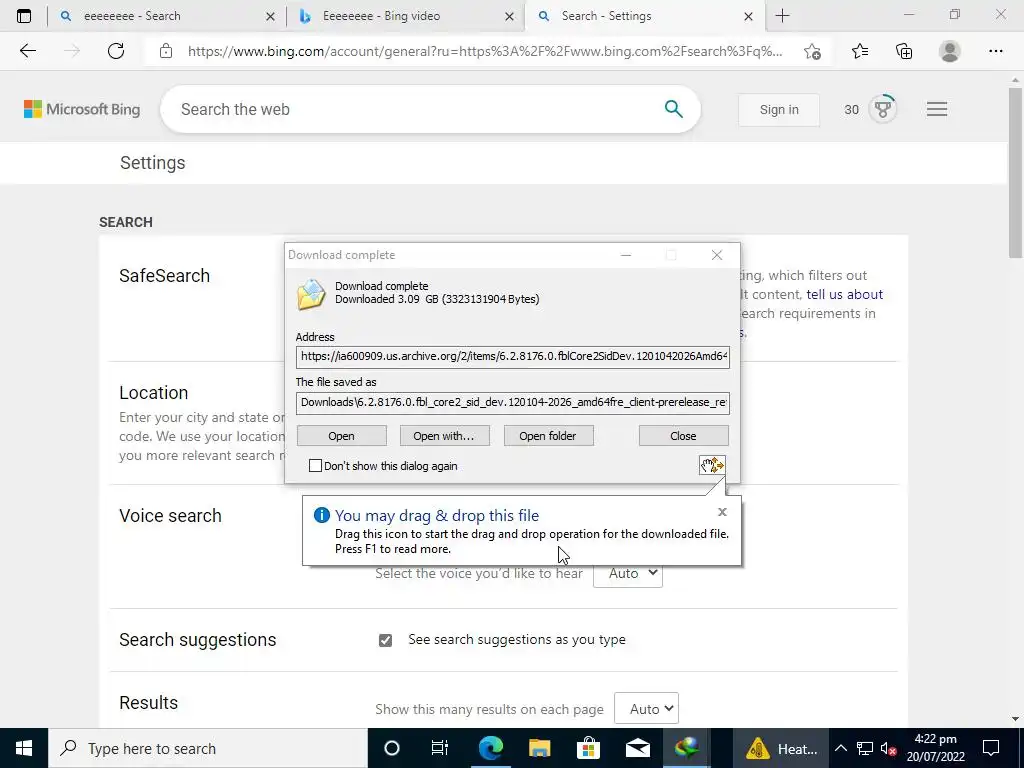Open Mail app from taskbar
The width and height of the screenshot is (1024, 768).
pos(638,748)
